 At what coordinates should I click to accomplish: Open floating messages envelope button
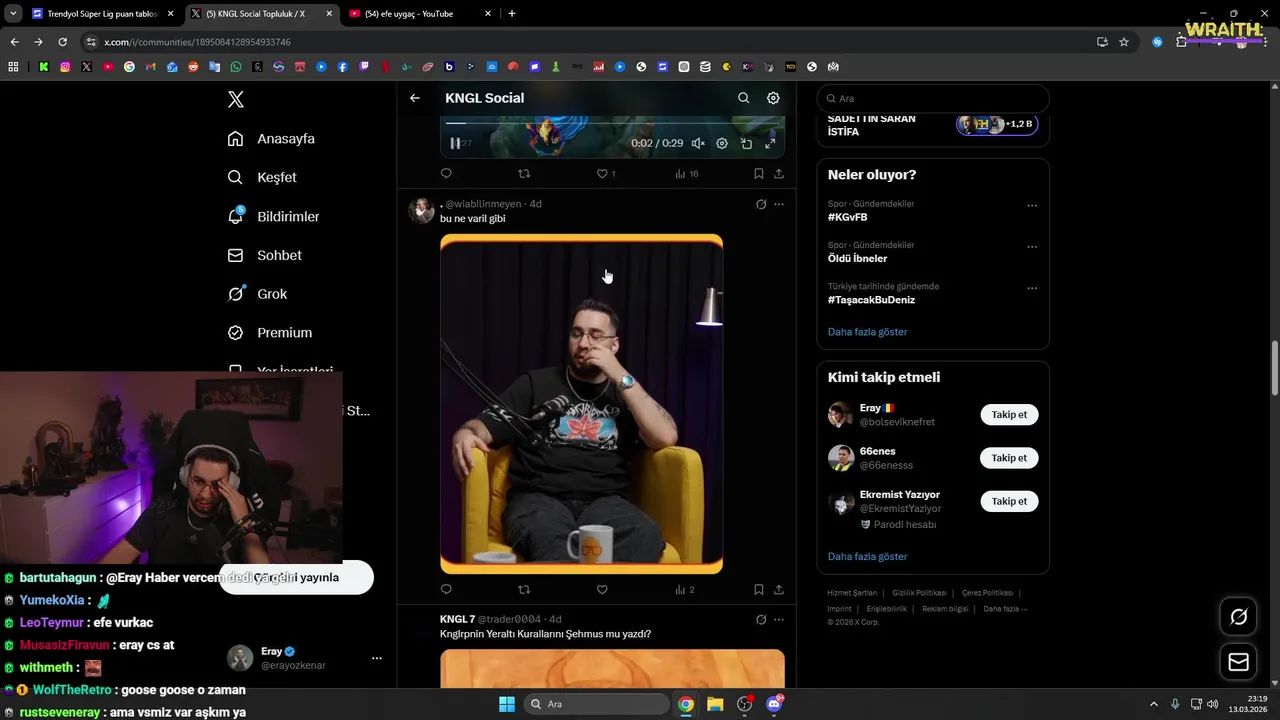pyautogui.click(x=1238, y=662)
